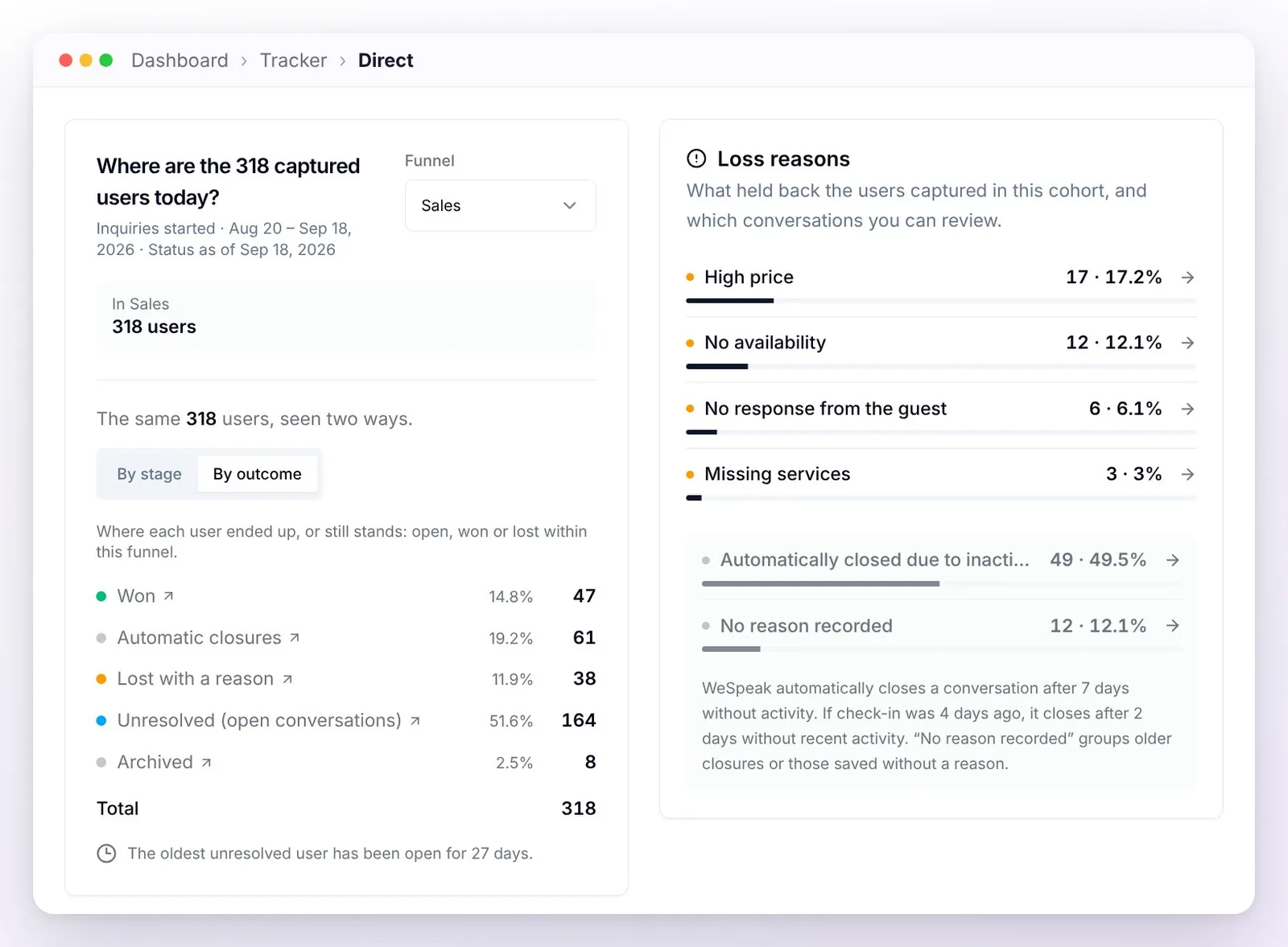Click the 14.8% Won percentage
This screenshot has width=1288, height=947.
pyautogui.click(x=511, y=597)
